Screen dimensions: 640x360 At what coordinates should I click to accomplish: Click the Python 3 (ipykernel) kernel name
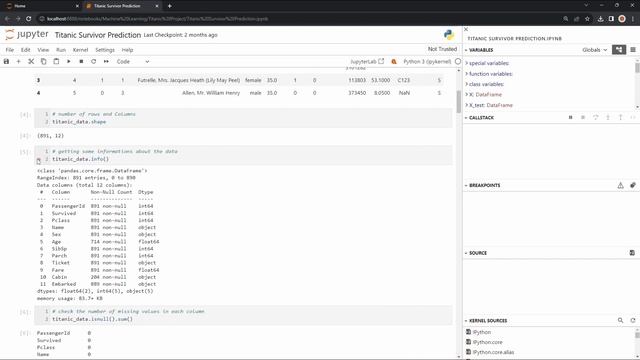[x=427, y=62]
